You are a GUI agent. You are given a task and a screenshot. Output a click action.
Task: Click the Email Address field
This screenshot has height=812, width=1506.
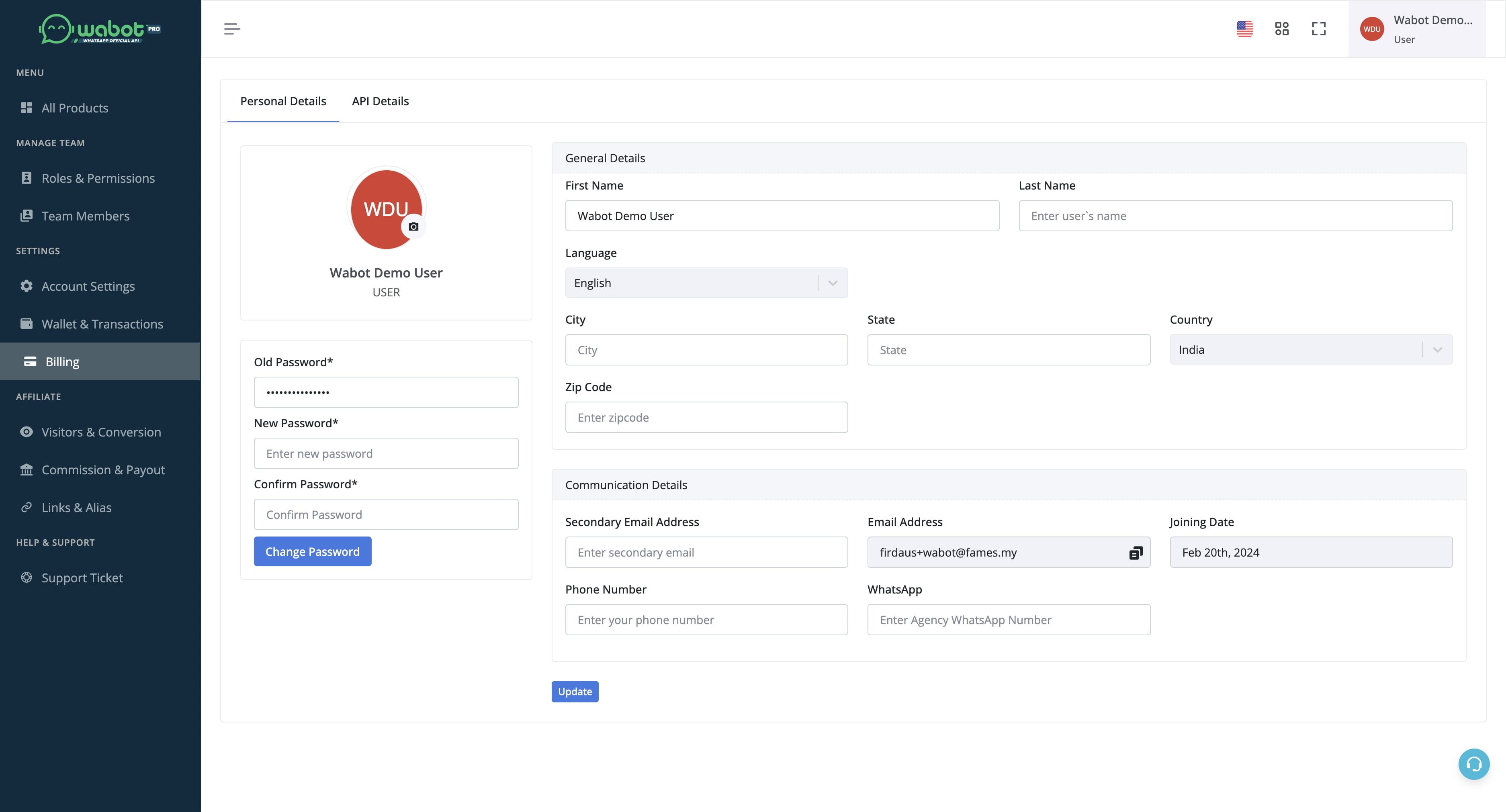click(1009, 552)
